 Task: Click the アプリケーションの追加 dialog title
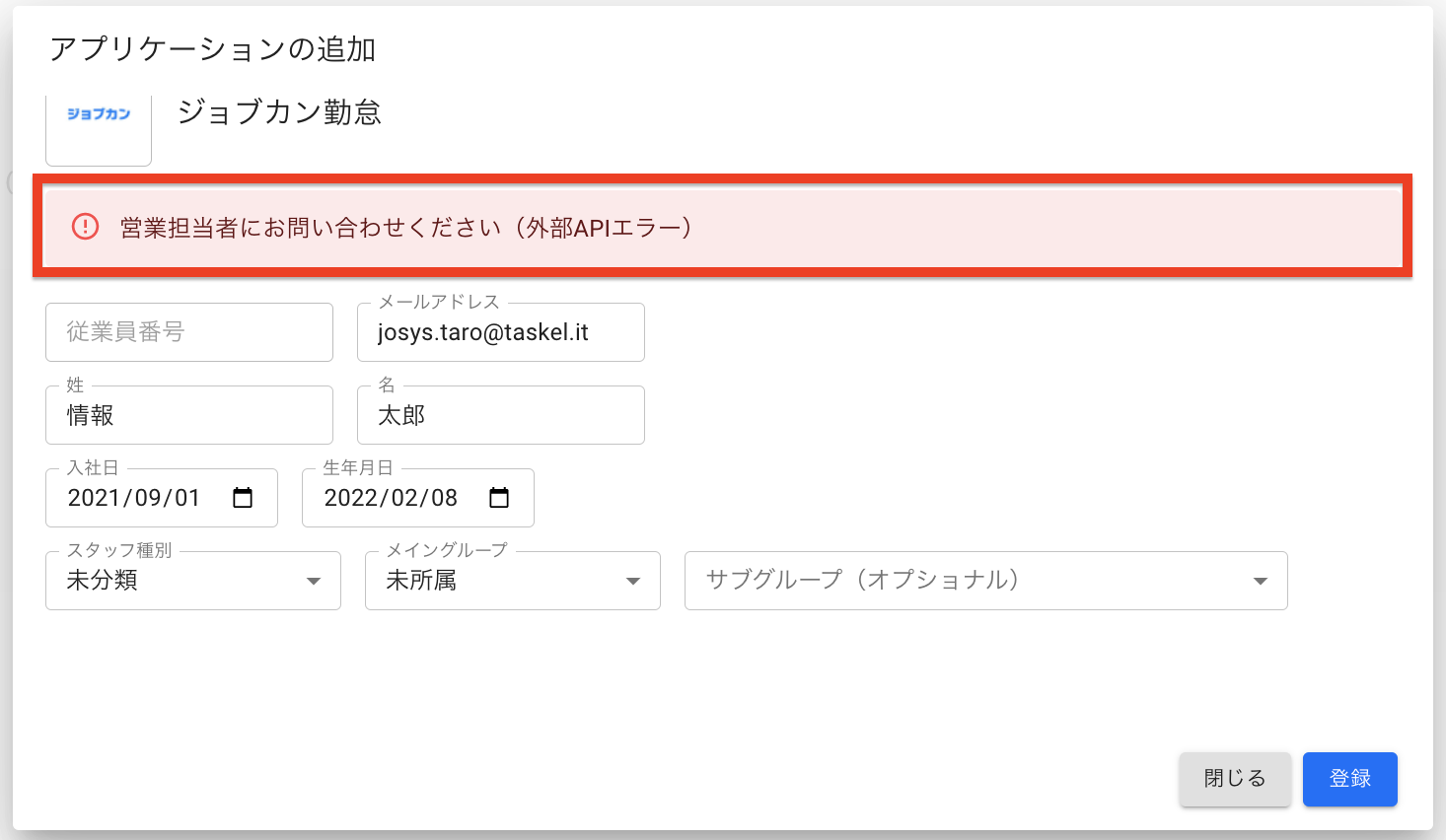pyautogui.click(x=212, y=49)
